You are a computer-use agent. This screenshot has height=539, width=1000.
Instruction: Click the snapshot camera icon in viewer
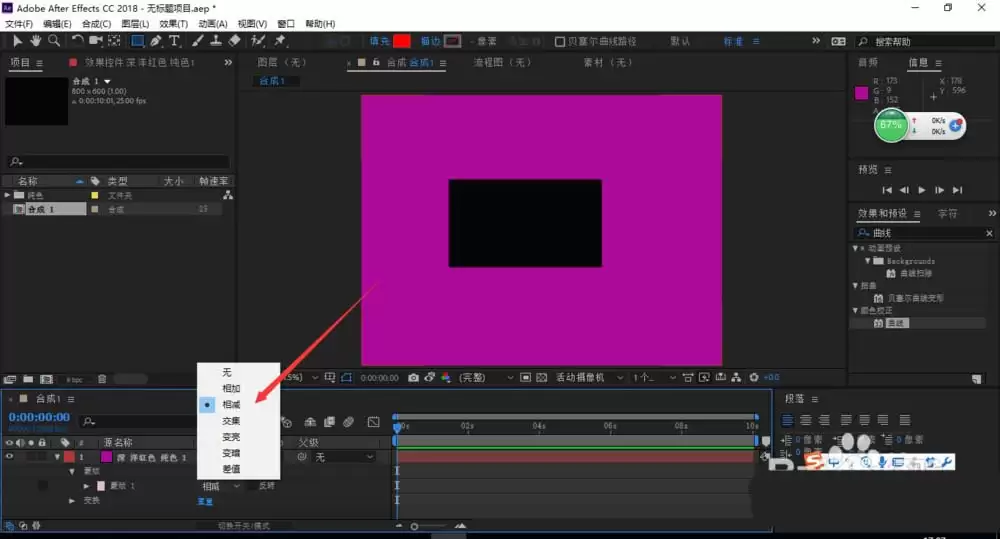pyautogui.click(x=413, y=378)
